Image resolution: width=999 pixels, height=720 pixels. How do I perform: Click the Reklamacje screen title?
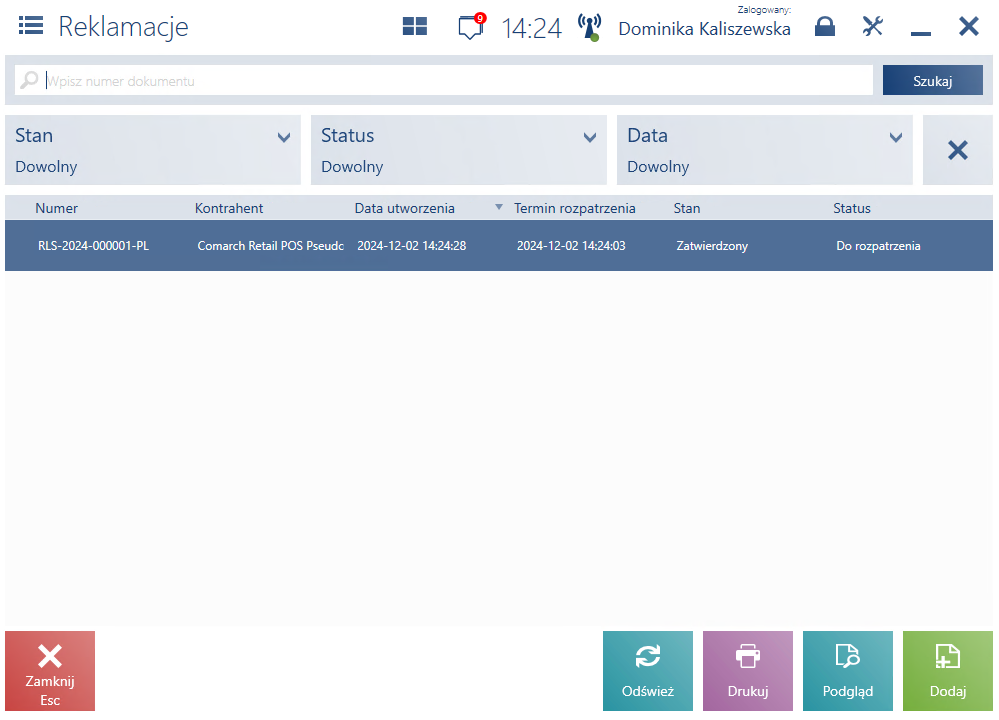124,27
